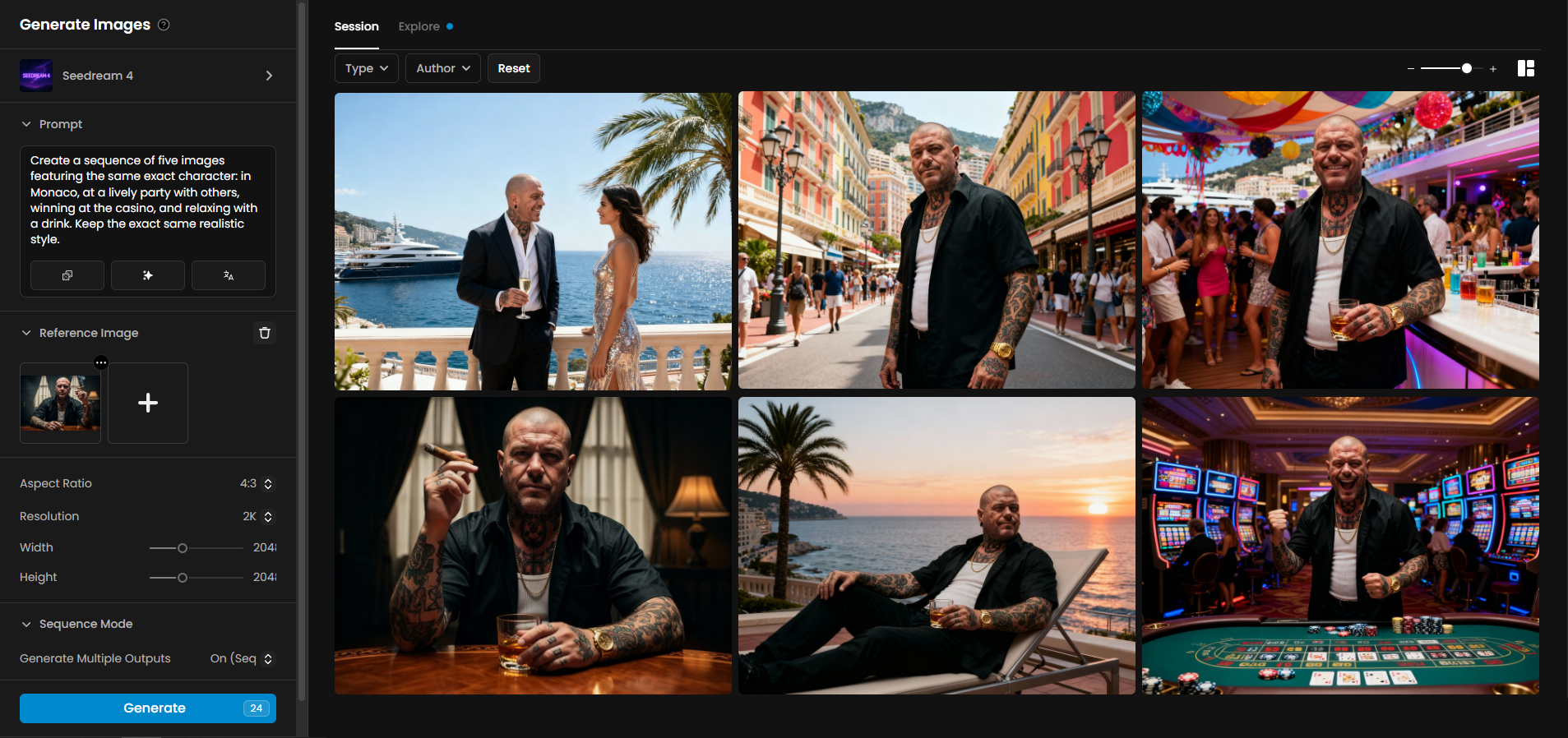
Task: Click the sparkle enhance prompt icon
Action: point(148,275)
